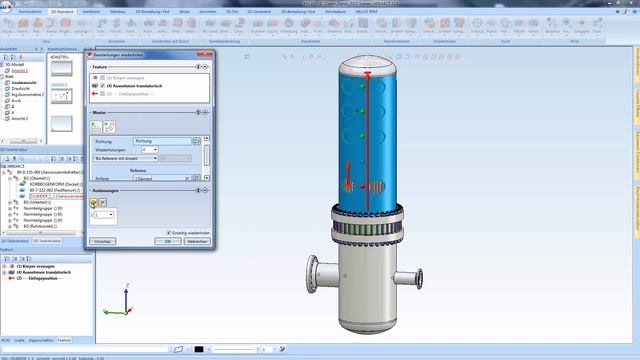Click the Fasen tool in the ribbon
Viewport: 640px width, 360px height.
[x=272, y=26]
